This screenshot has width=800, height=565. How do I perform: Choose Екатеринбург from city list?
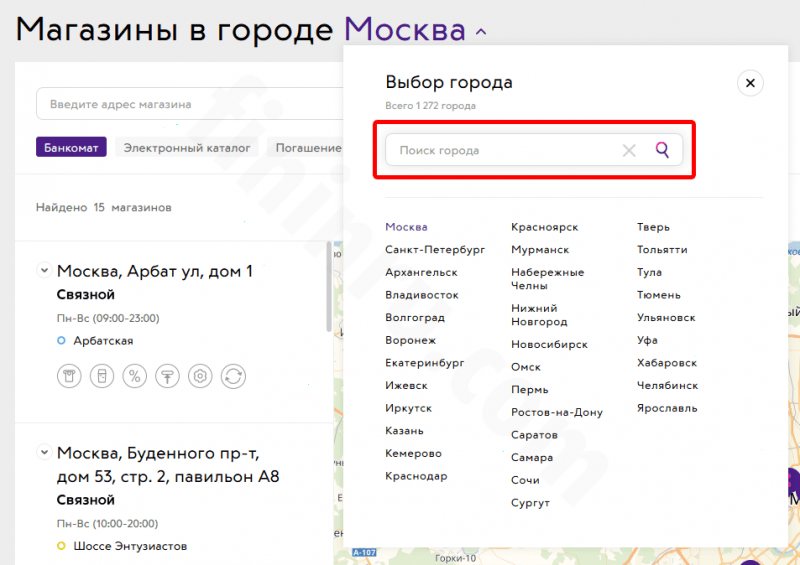pyautogui.click(x=424, y=363)
